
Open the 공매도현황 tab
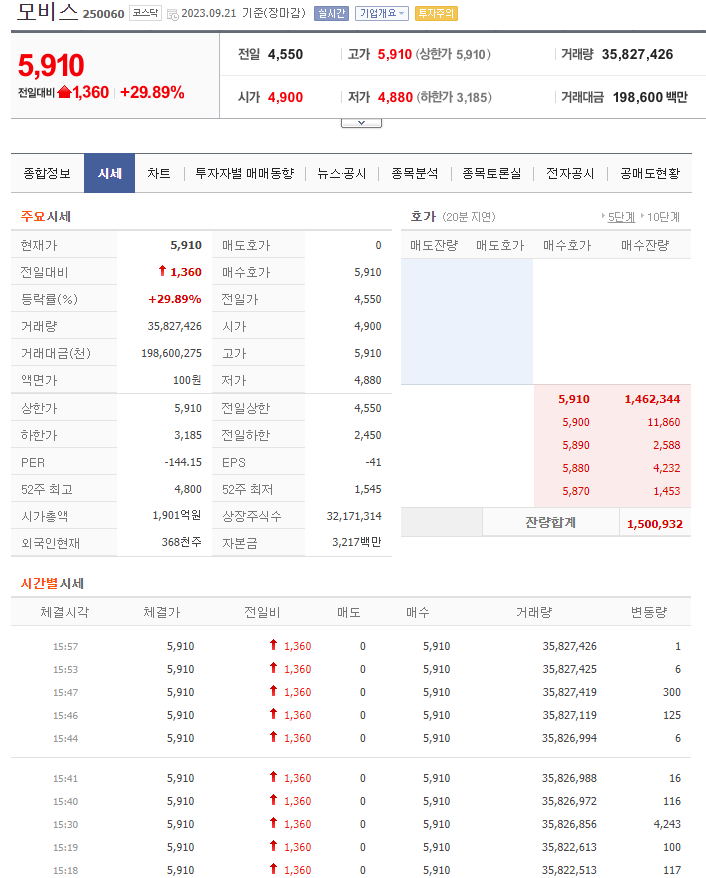(649, 174)
